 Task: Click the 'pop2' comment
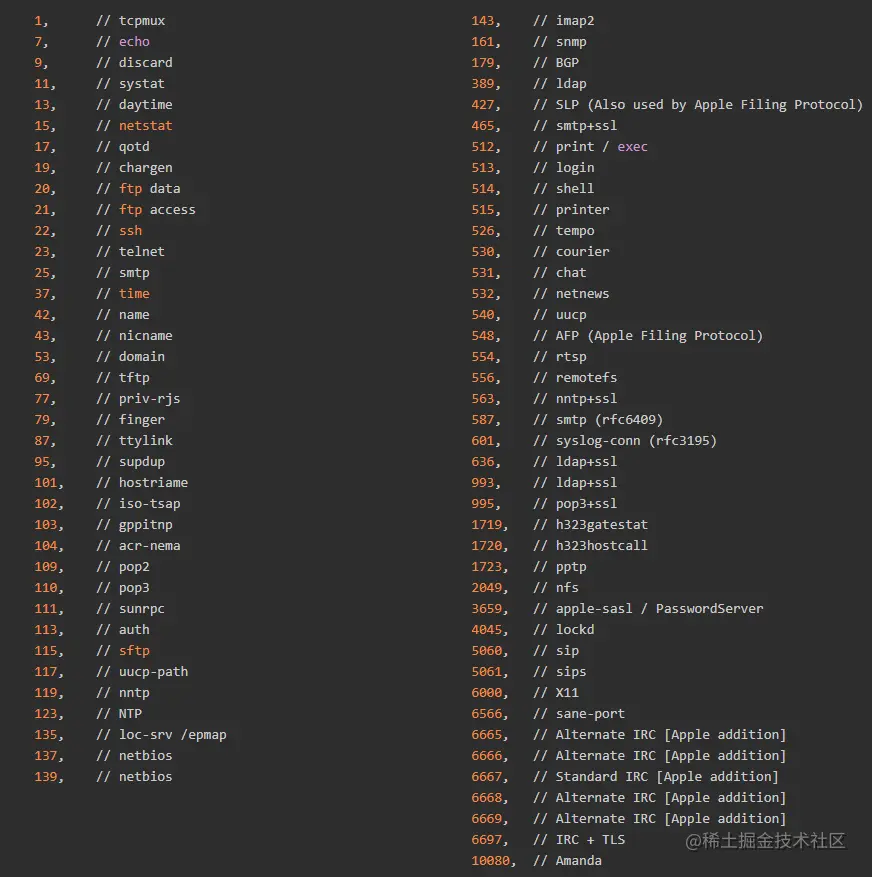click(x=134, y=567)
